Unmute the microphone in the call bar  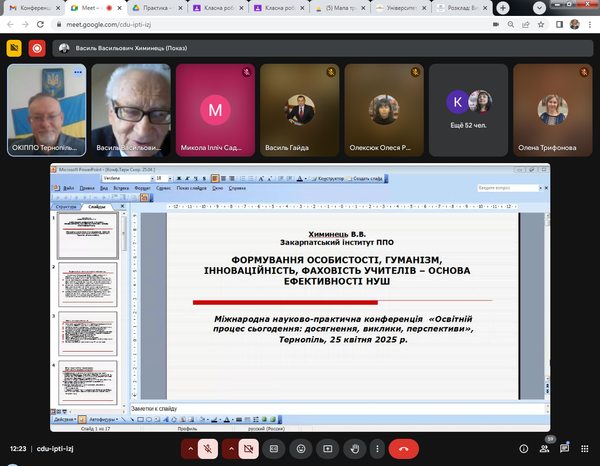[208, 449]
